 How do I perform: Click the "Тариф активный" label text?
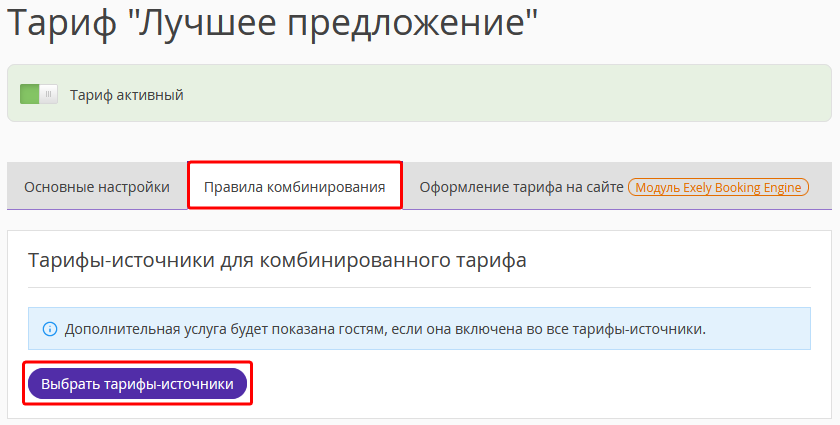(126, 95)
